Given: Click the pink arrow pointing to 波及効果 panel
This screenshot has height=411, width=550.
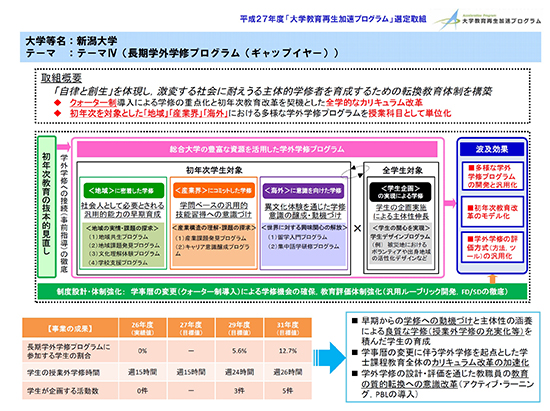Looking at the screenshot, I should point(450,203).
